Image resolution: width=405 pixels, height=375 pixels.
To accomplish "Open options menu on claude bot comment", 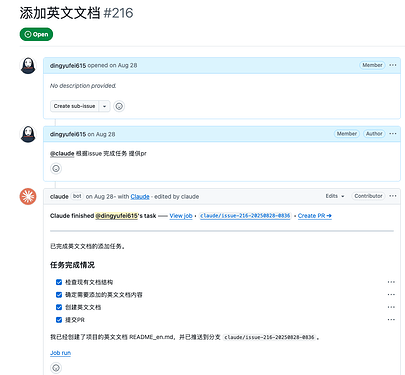I will coord(393,196).
